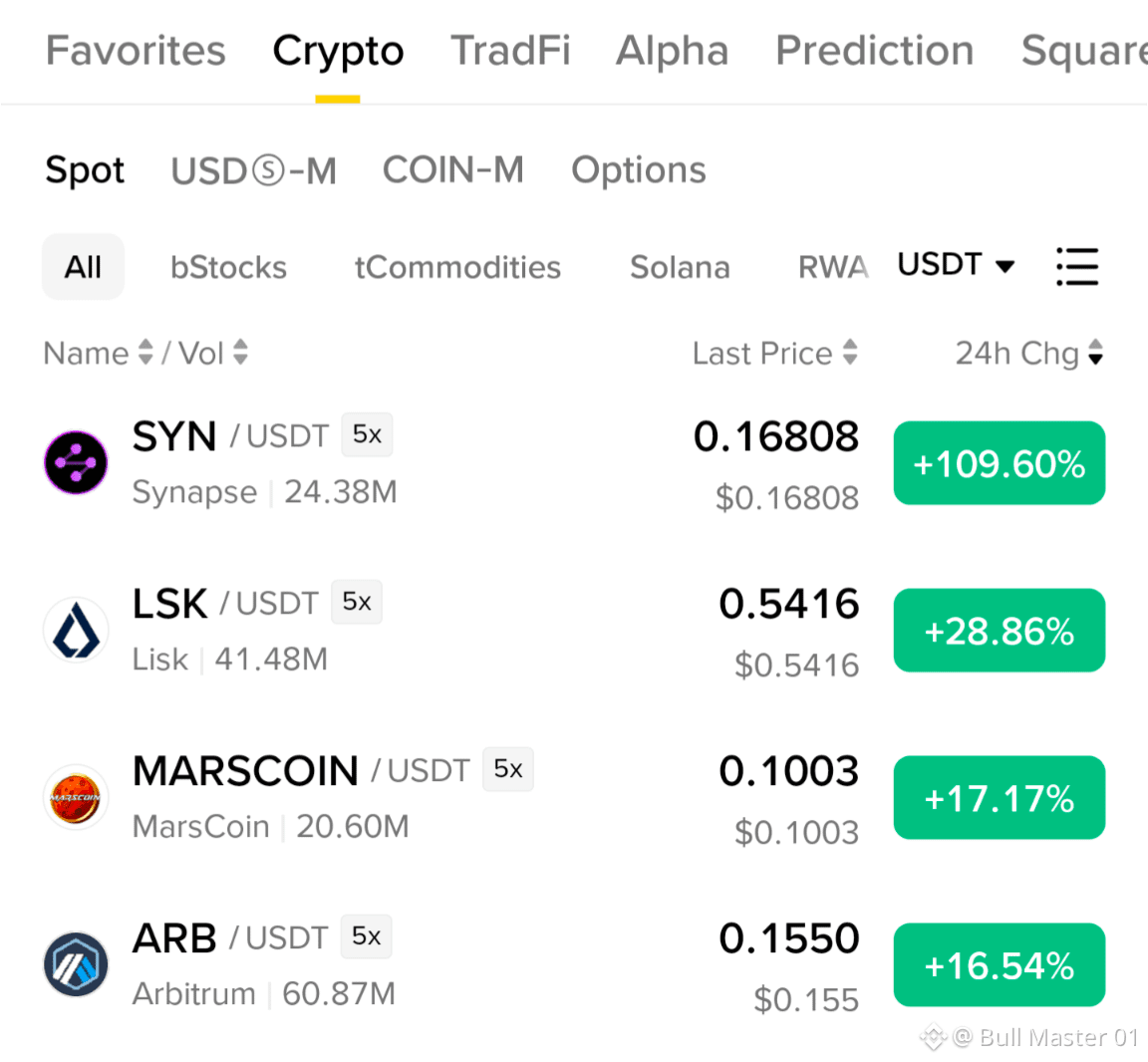Tap the Arbitrum ARB coin logo
Screen dimensions: 1148x1062
(76, 964)
